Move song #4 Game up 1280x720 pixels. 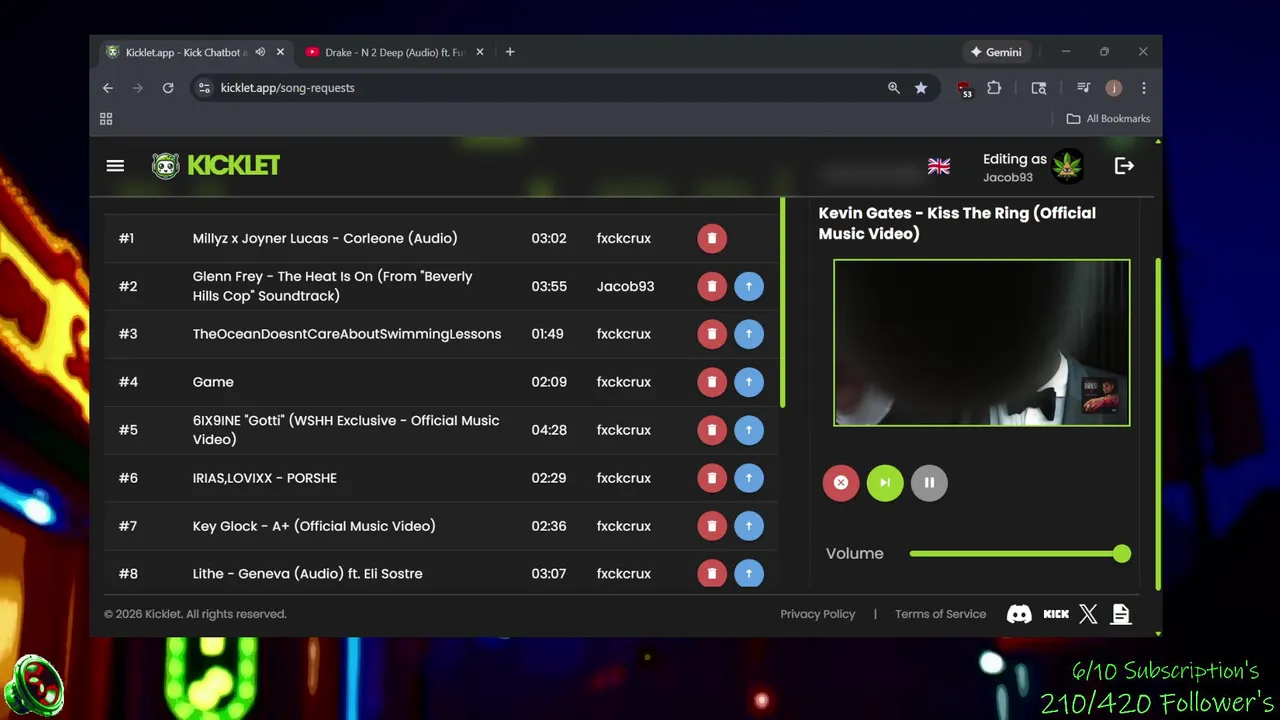click(749, 382)
